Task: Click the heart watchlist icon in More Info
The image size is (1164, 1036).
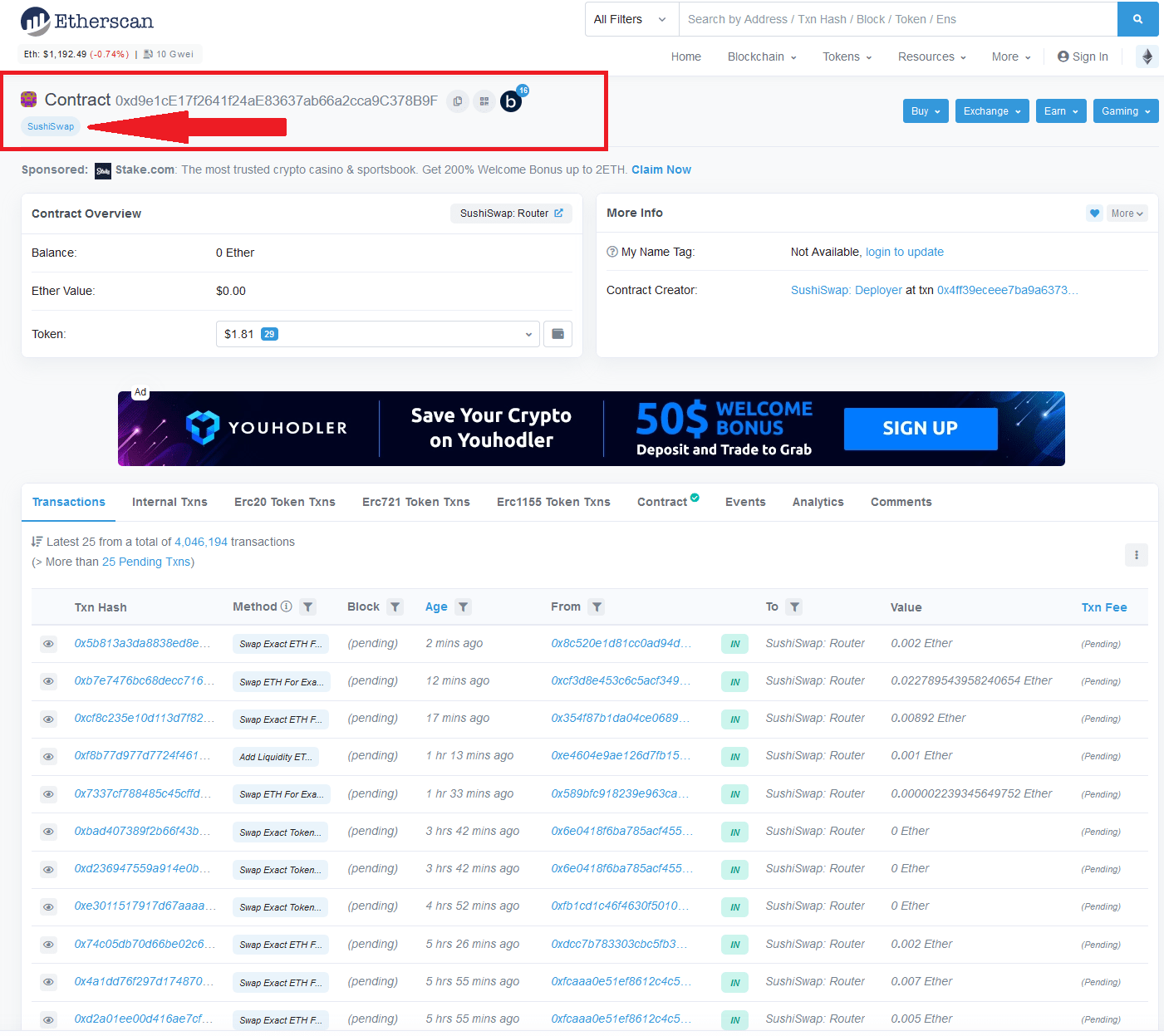Action: (1094, 214)
